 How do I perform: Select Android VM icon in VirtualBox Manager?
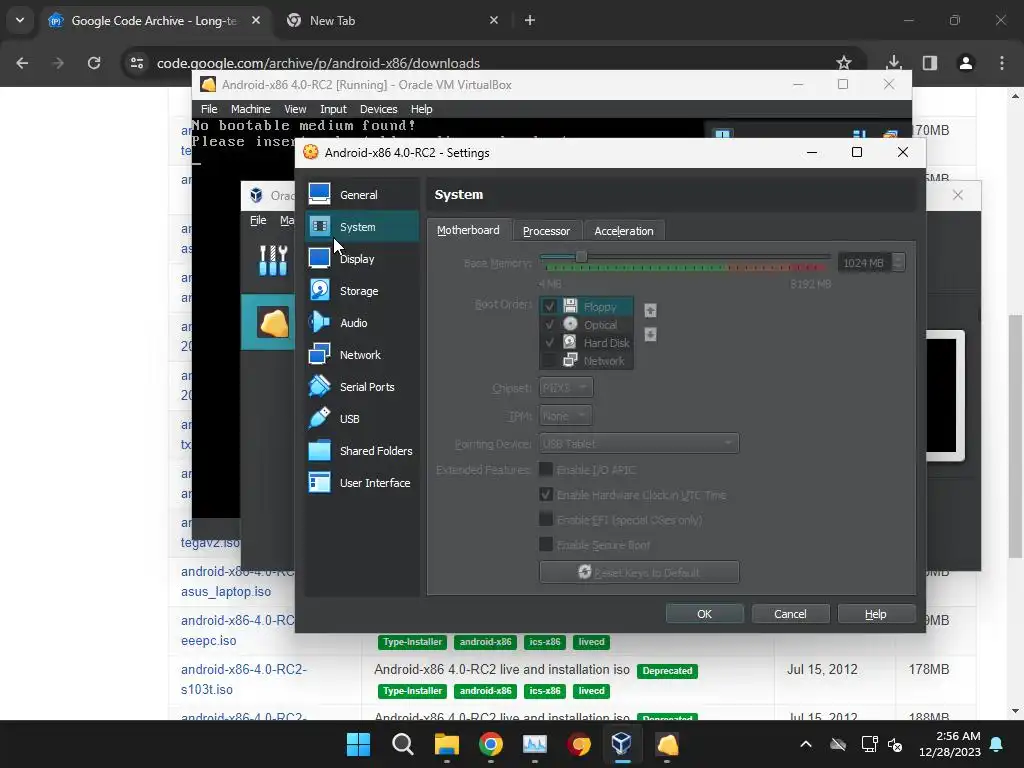click(273, 322)
